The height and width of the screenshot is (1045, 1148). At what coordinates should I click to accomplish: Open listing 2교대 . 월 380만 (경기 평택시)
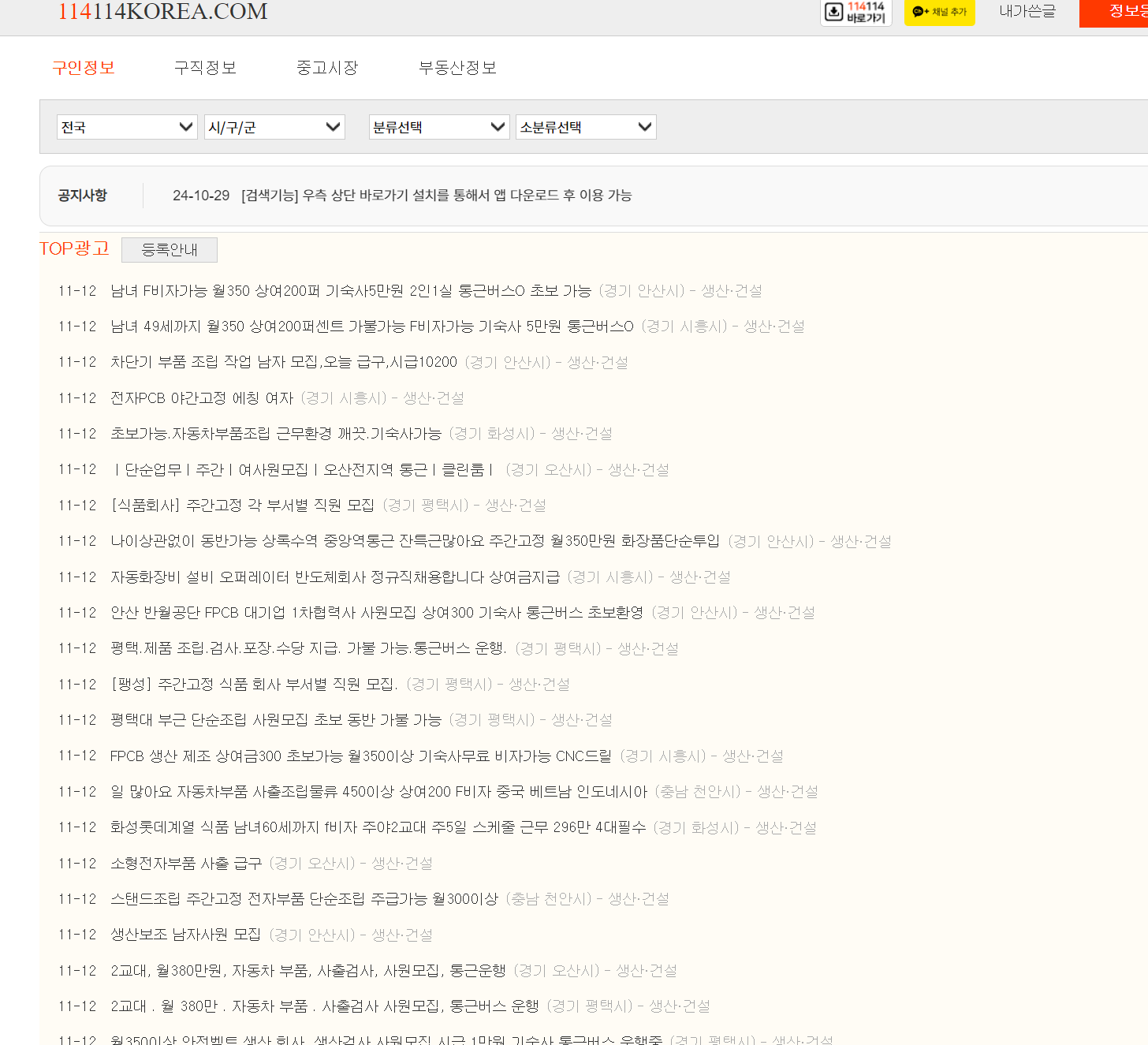pyautogui.click(x=325, y=1006)
